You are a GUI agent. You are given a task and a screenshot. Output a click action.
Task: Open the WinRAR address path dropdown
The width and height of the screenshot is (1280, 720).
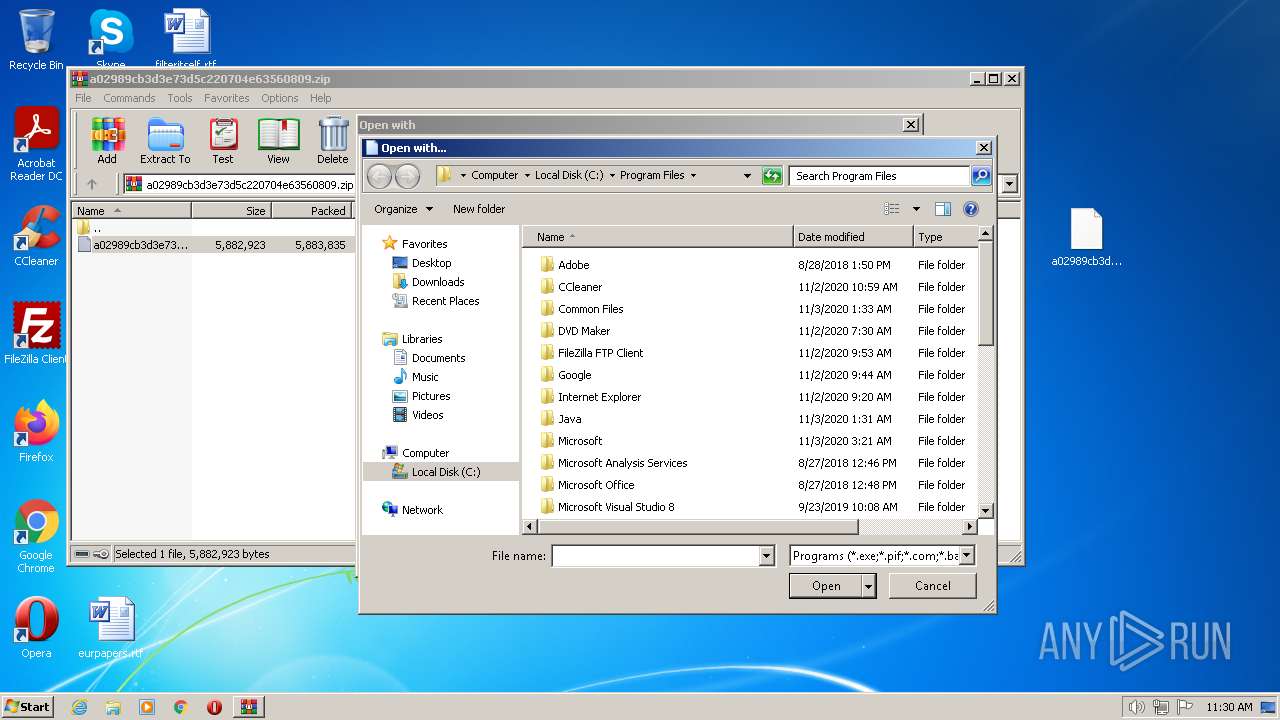(1009, 184)
